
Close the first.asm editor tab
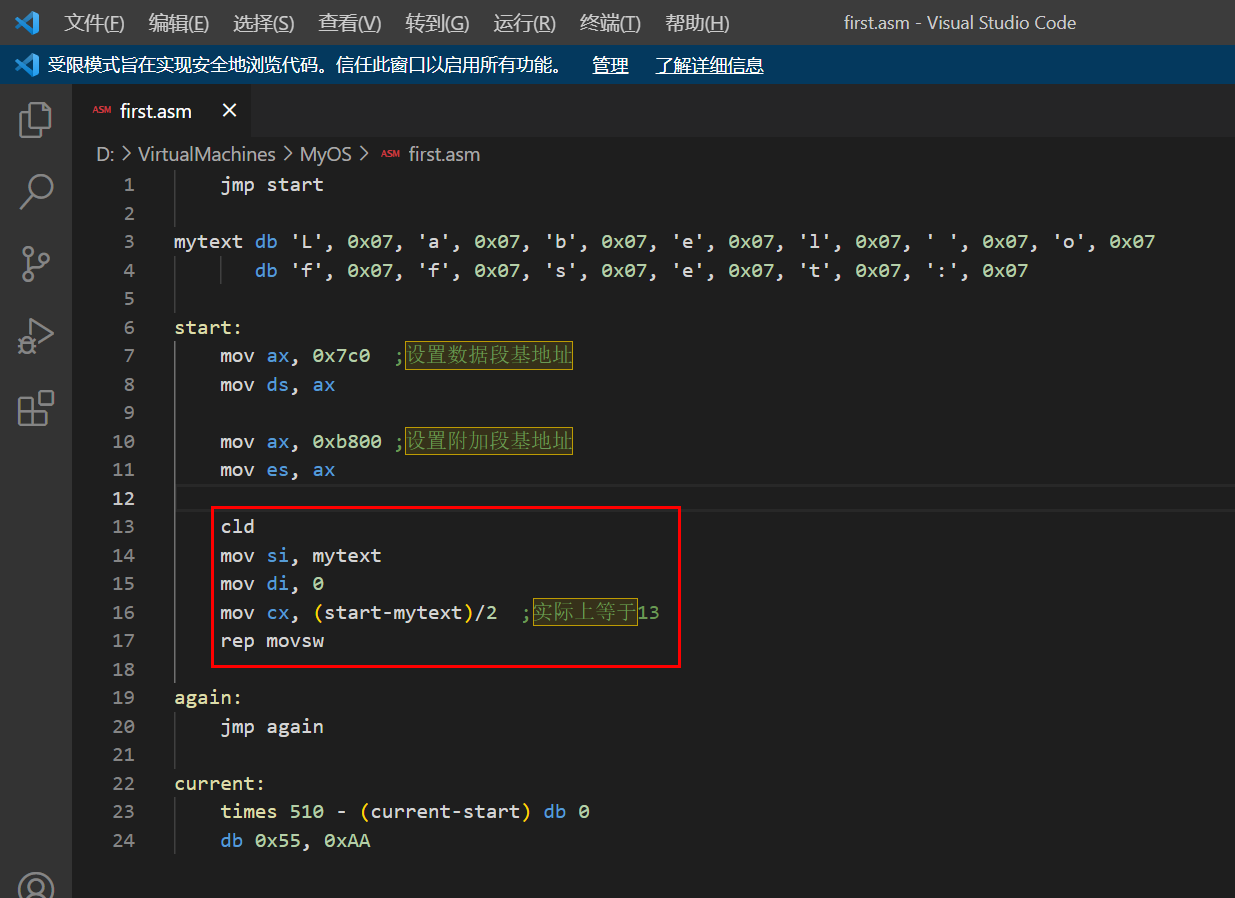click(x=230, y=111)
